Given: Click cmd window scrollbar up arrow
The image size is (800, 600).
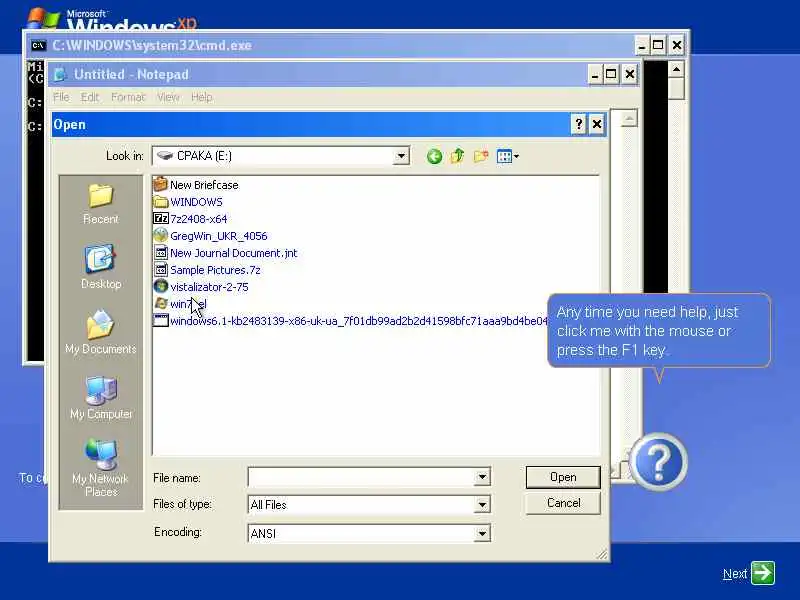Looking at the screenshot, I should point(677,69).
